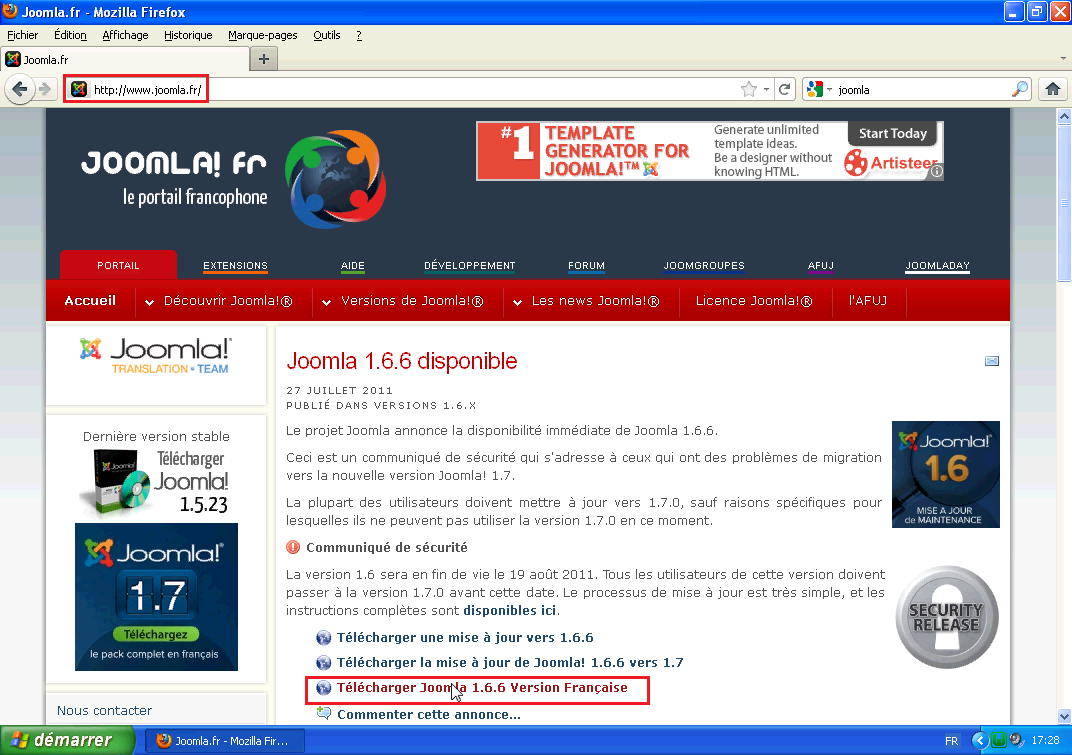Select the Joomla.fr browser tab
Viewport: 1072px width, 755px height.
click(x=126, y=59)
